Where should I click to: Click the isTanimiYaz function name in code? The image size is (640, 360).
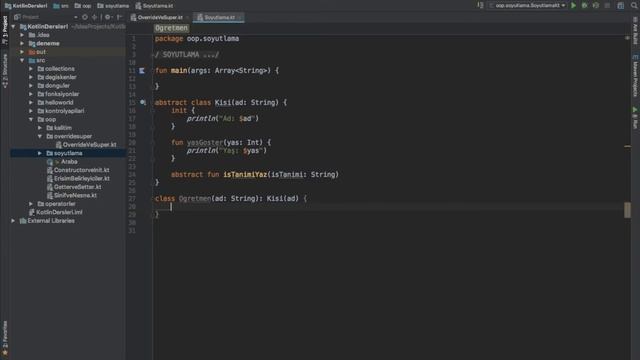tap(245, 175)
